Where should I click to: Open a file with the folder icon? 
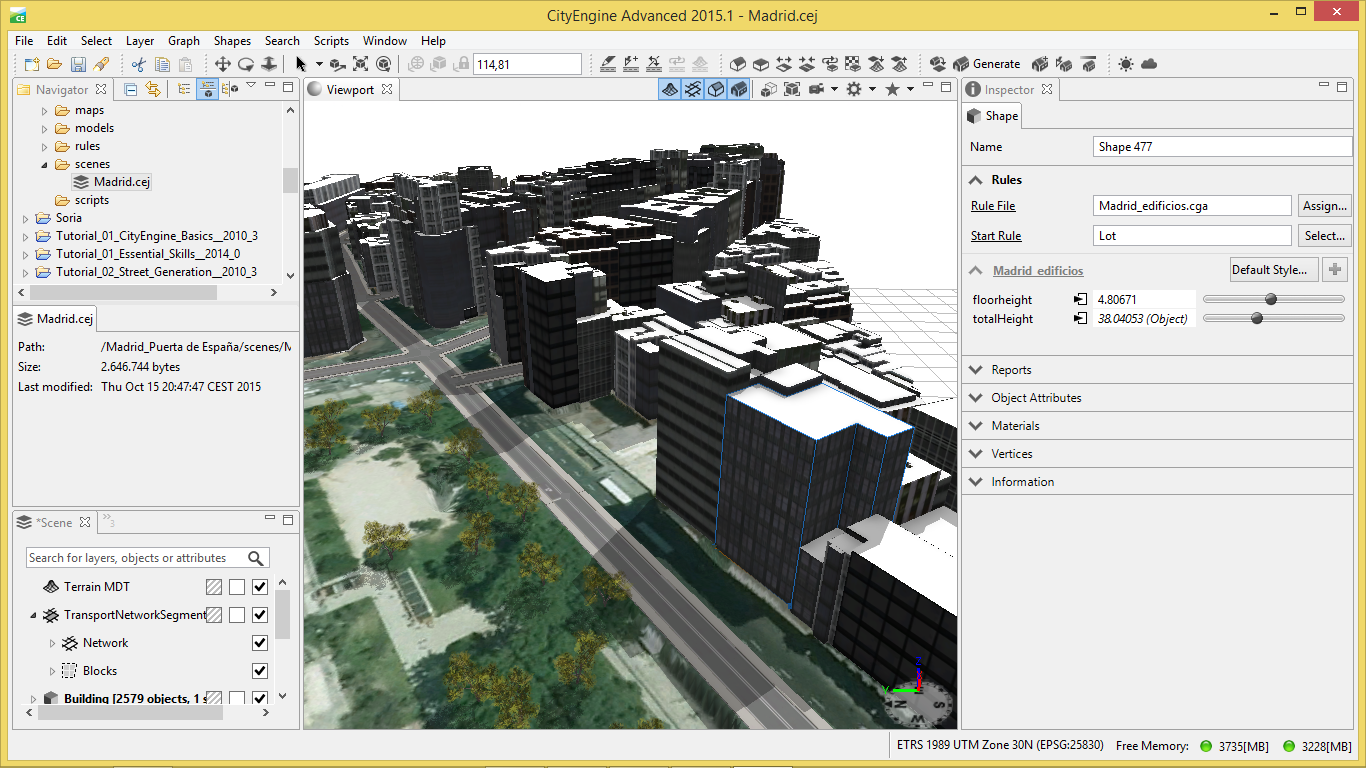54,64
